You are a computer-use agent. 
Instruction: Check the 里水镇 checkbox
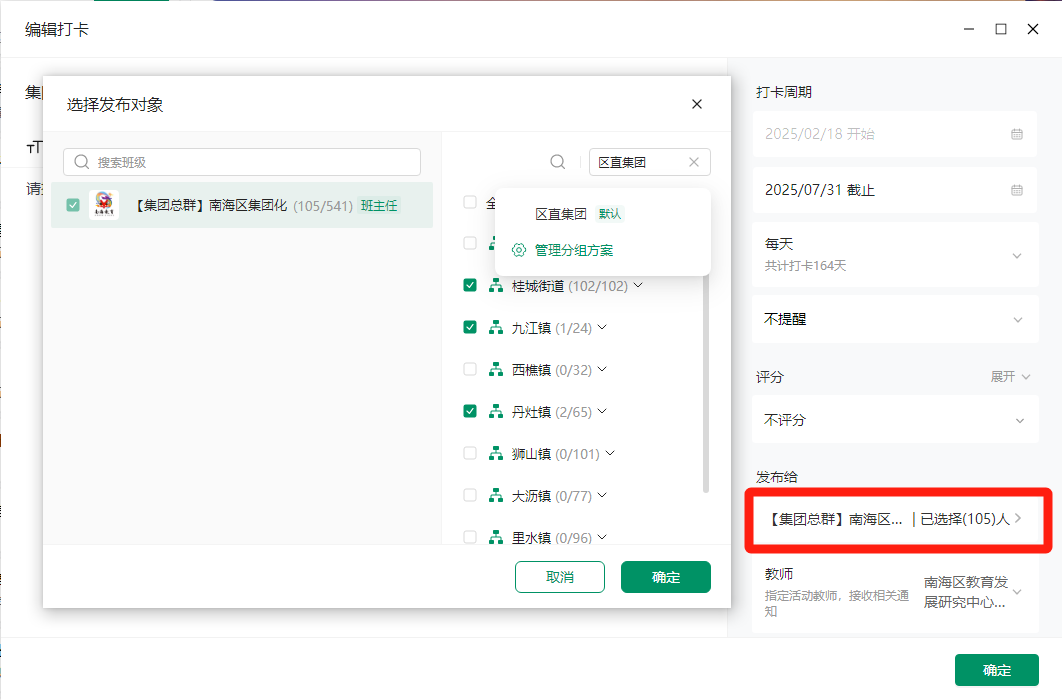[470, 537]
